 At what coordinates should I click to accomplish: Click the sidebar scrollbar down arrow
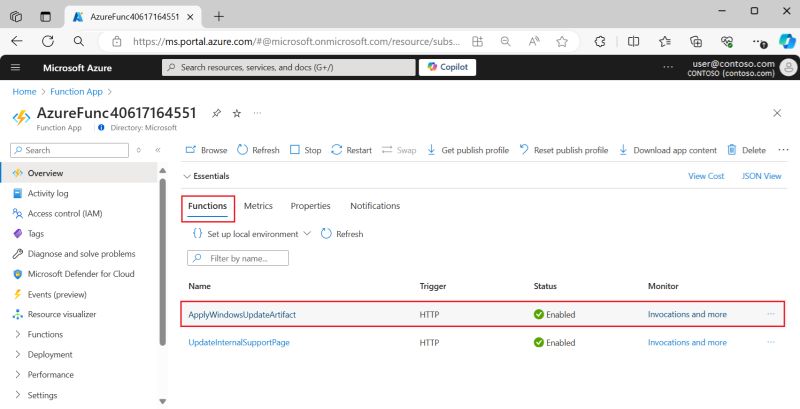click(163, 401)
